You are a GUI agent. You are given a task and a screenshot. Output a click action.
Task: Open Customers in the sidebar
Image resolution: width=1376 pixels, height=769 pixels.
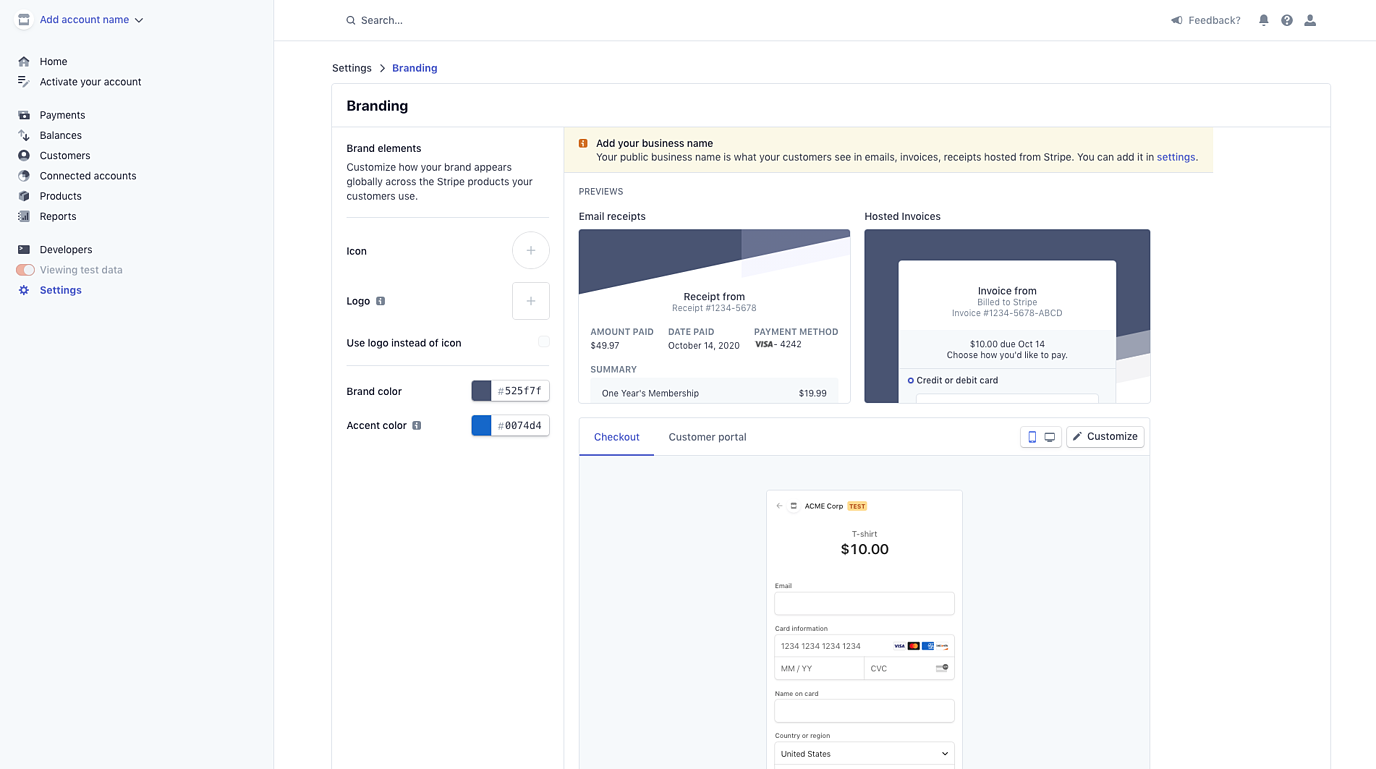tap(65, 155)
